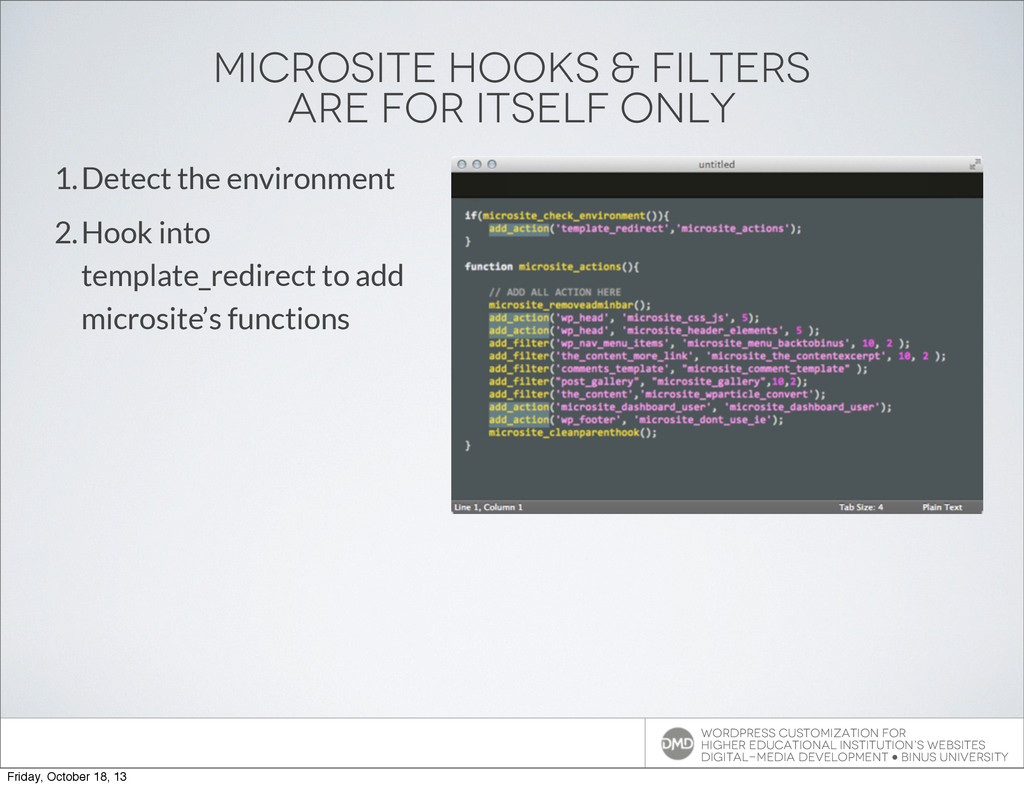Click the // ADD ALL ACTION HERE comment
Viewport: 1024px width, 788px height.
tap(554, 292)
